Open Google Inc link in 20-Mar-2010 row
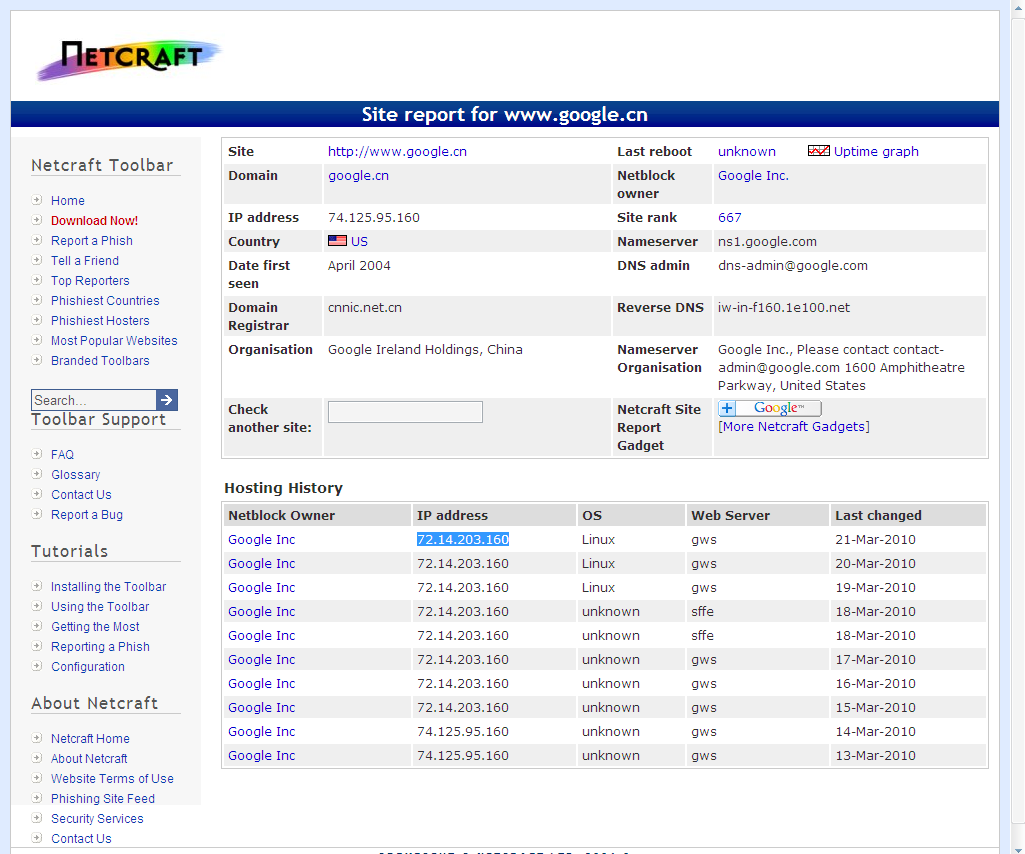This screenshot has width=1025, height=854. (x=261, y=564)
